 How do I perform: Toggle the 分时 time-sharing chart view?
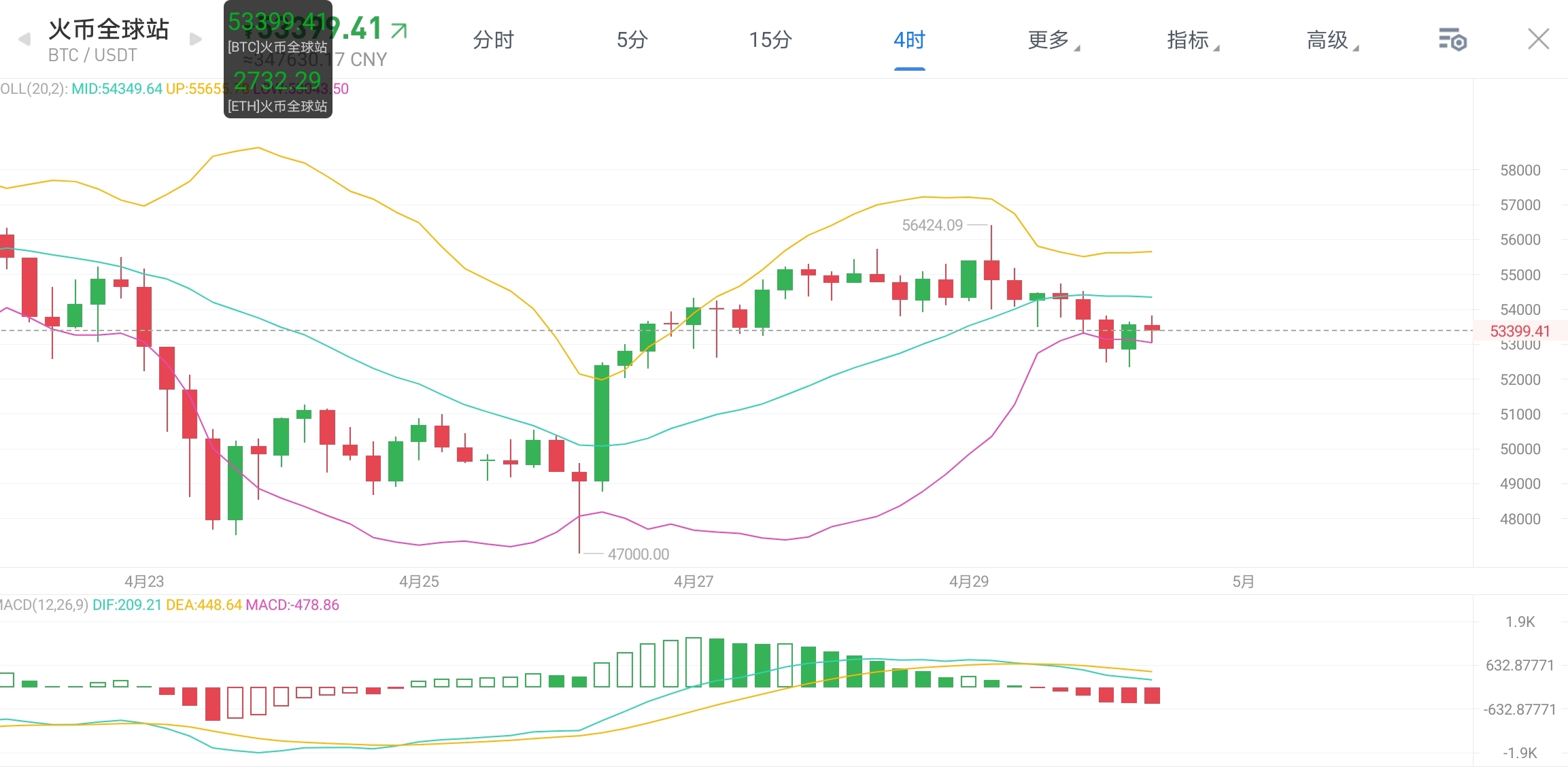click(x=493, y=41)
